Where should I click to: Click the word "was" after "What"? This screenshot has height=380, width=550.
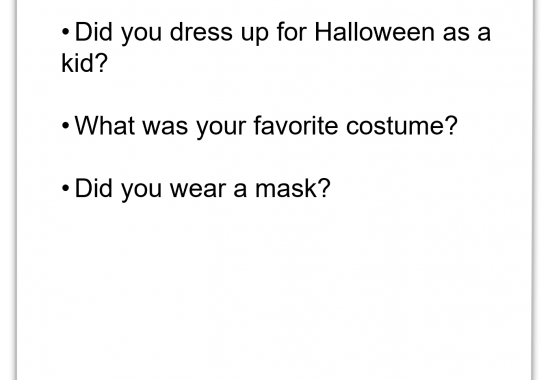click(x=165, y=128)
